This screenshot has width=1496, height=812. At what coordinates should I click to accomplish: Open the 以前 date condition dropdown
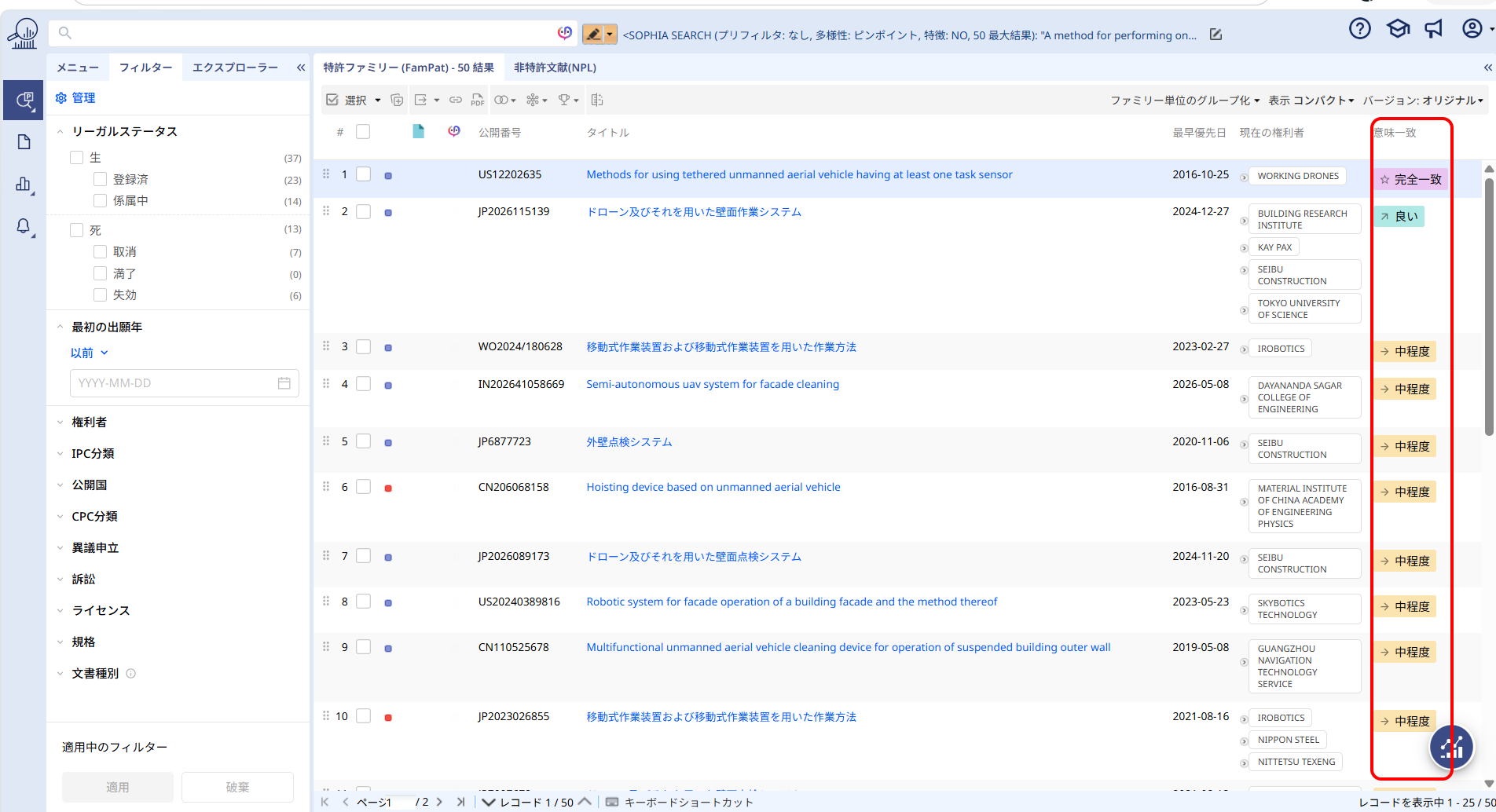coord(89,353)
